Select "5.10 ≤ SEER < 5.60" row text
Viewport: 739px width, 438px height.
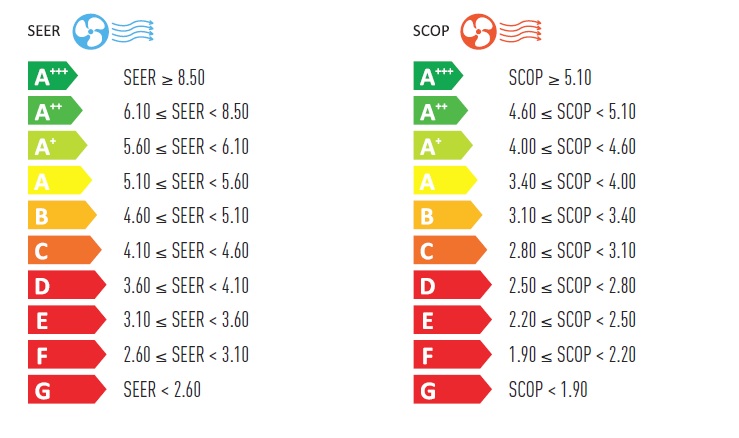[x=186, y=181]
